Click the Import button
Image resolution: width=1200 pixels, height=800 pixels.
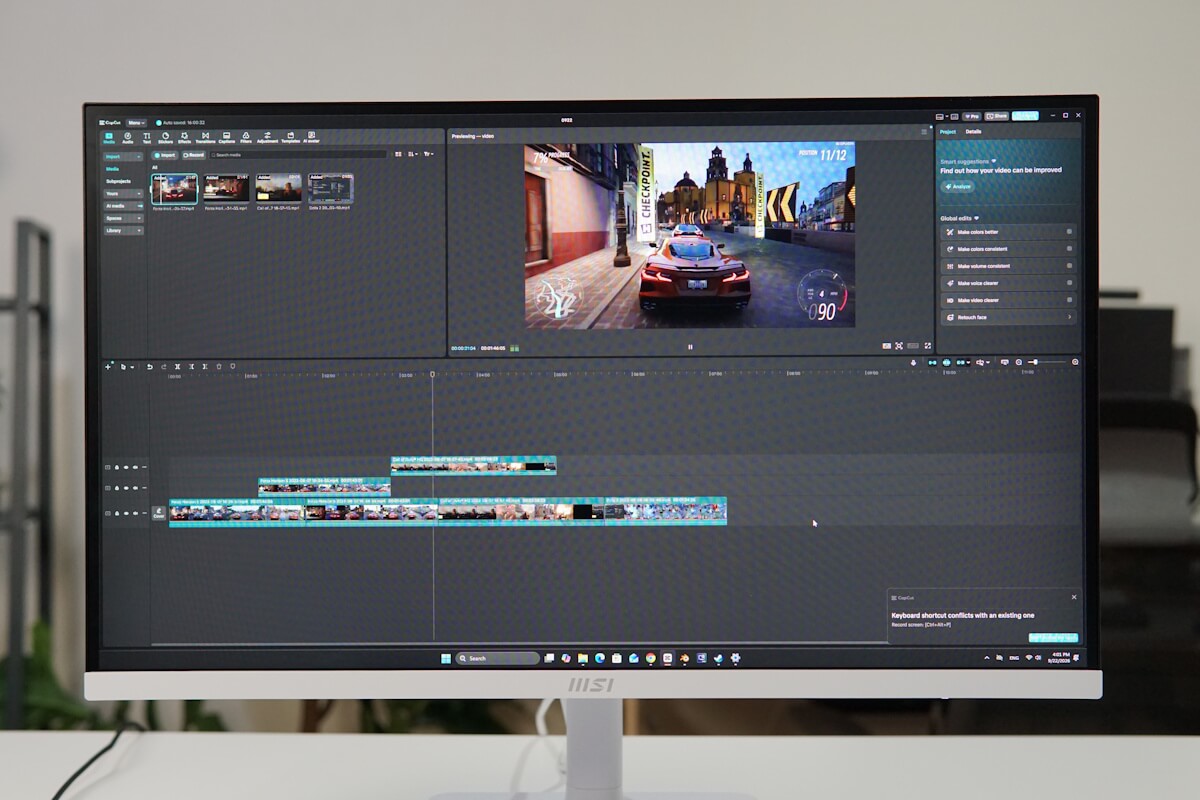[165, 155]
